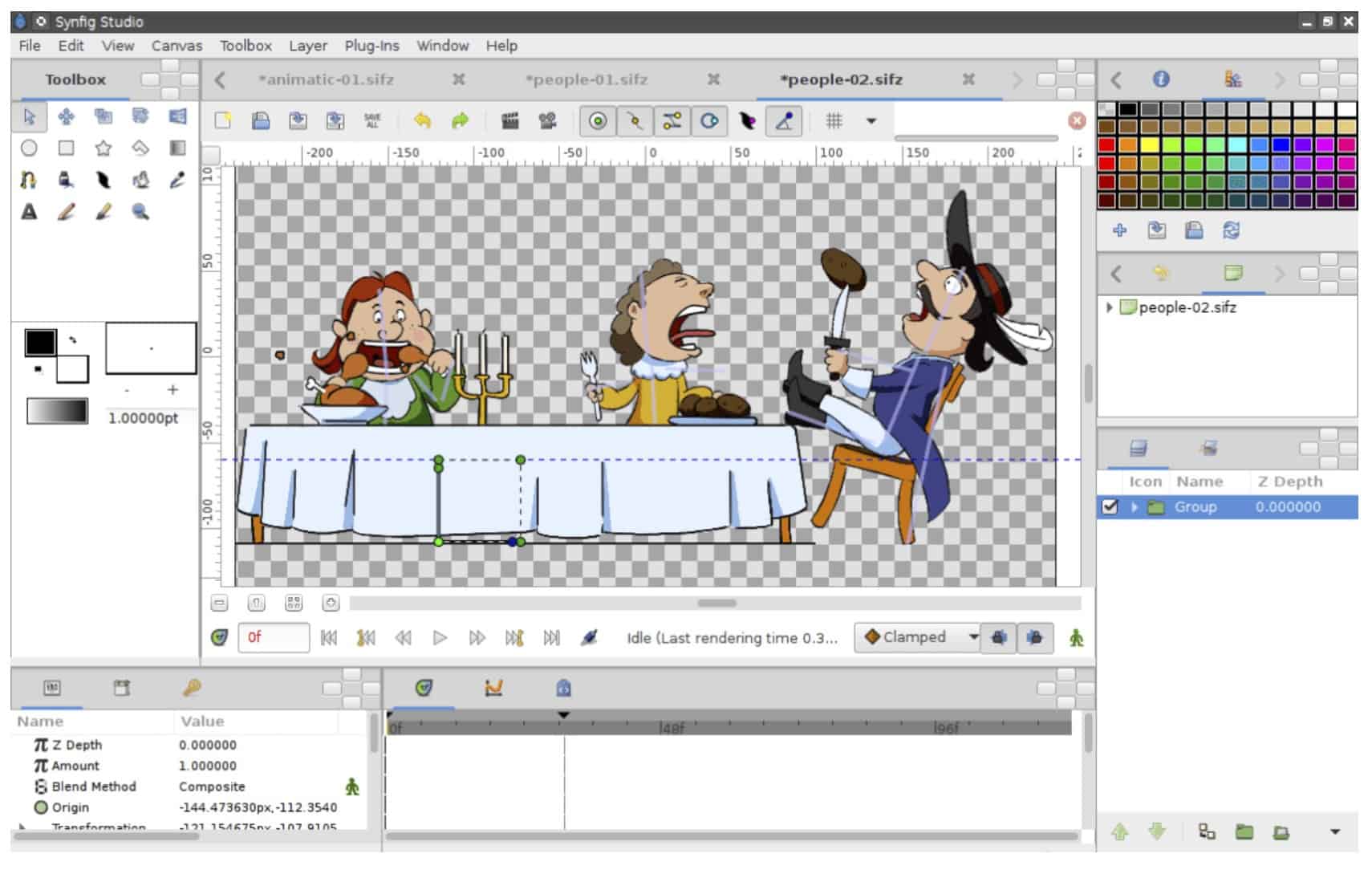Select the Scale tool
The image size is (1372, 878).
coord(103,117)
